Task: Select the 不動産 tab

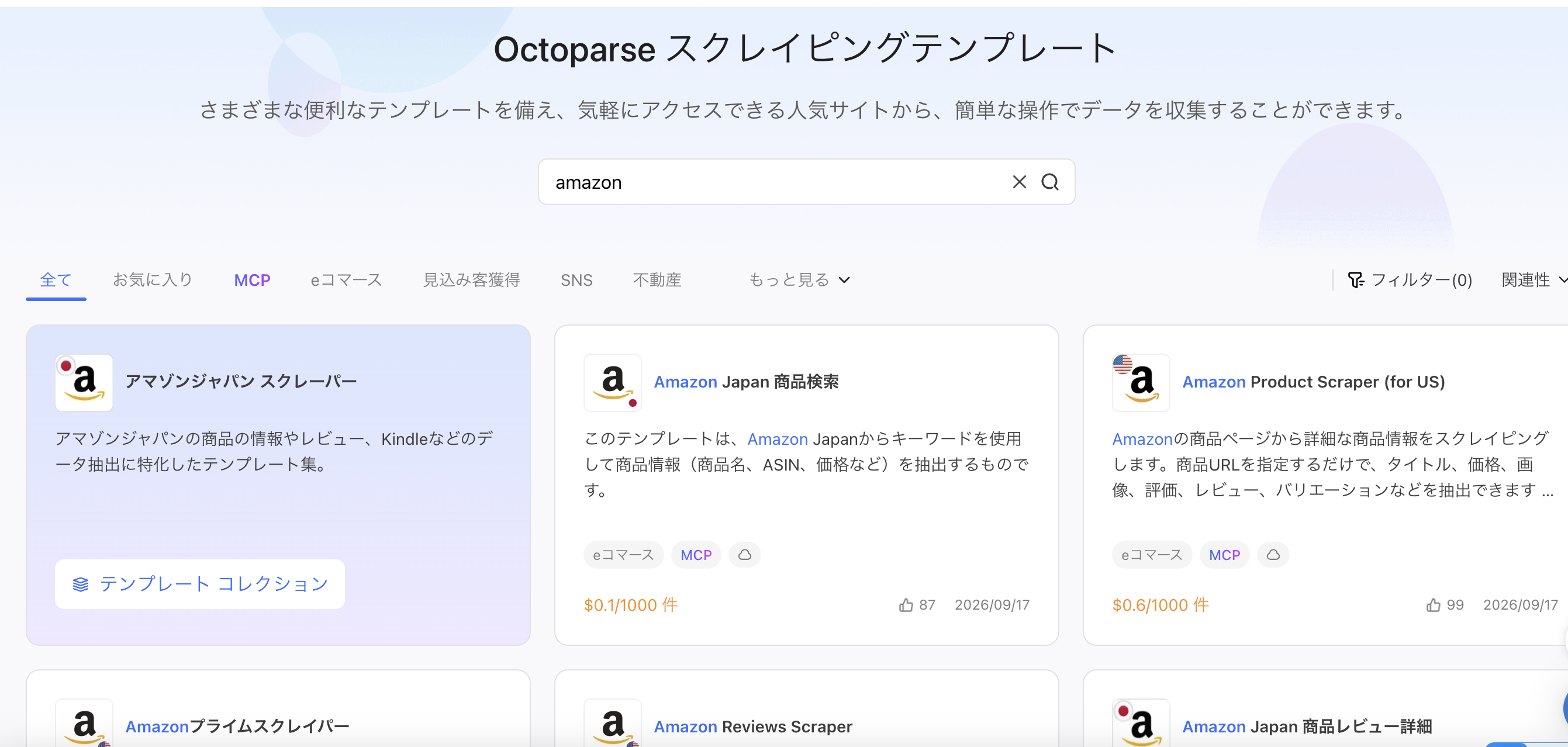Action: tap(657, 280)
